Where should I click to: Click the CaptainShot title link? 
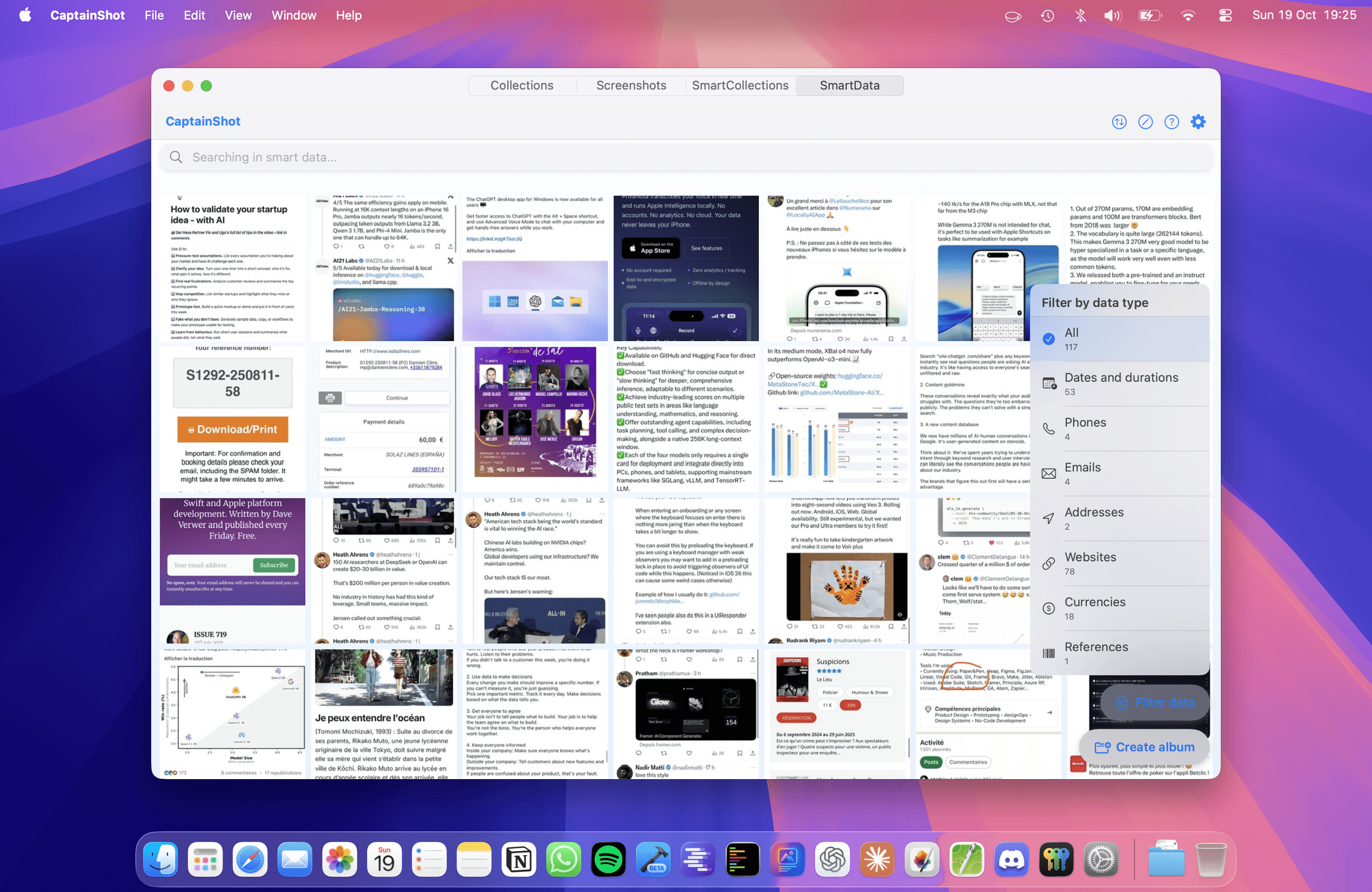pyautogui.click(x=203, y=122)
